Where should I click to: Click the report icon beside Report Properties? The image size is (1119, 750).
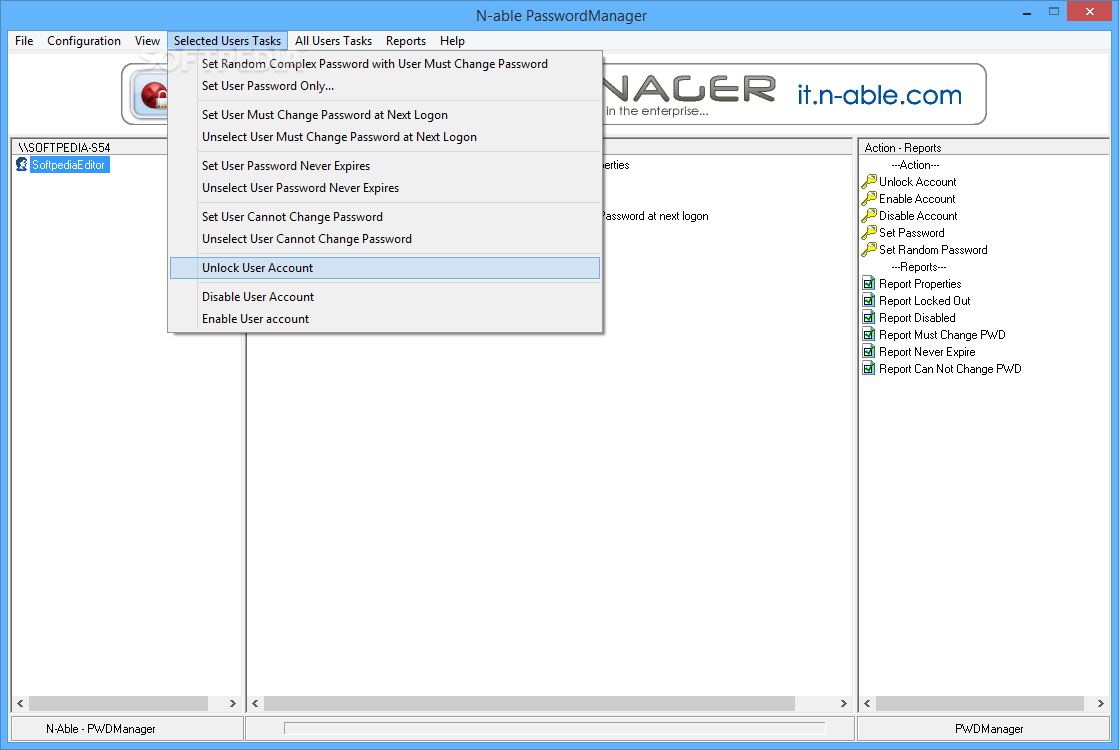point(869,283)
